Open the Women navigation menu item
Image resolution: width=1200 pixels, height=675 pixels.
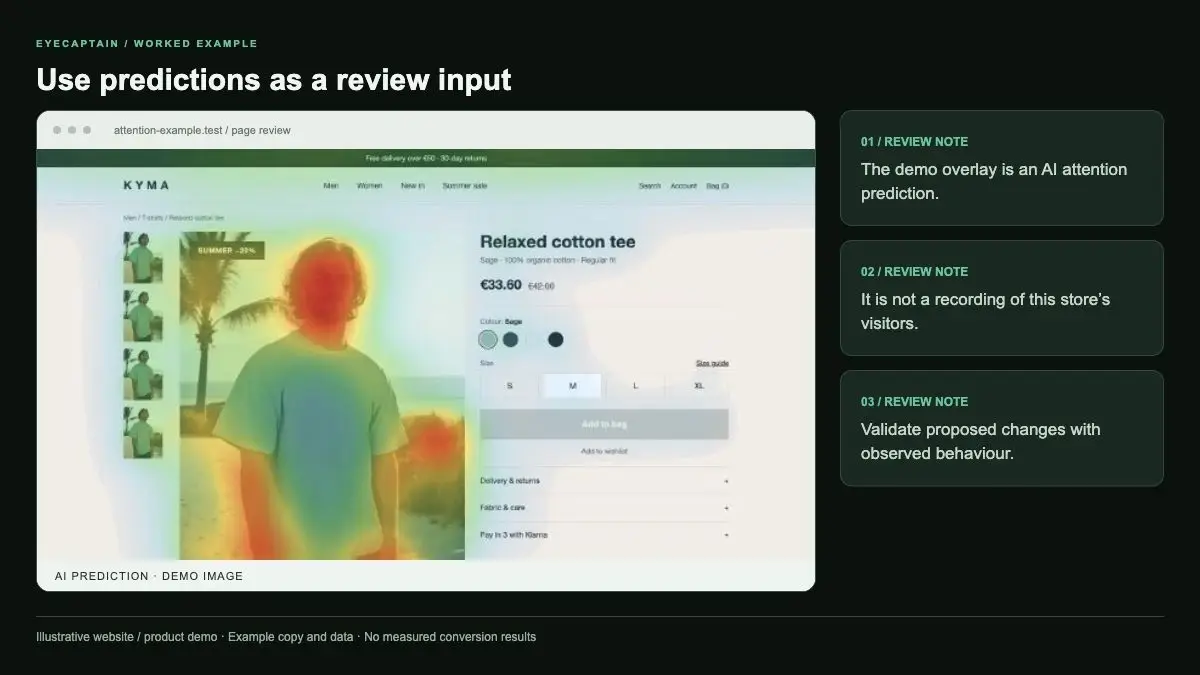(x=369, y=186)
